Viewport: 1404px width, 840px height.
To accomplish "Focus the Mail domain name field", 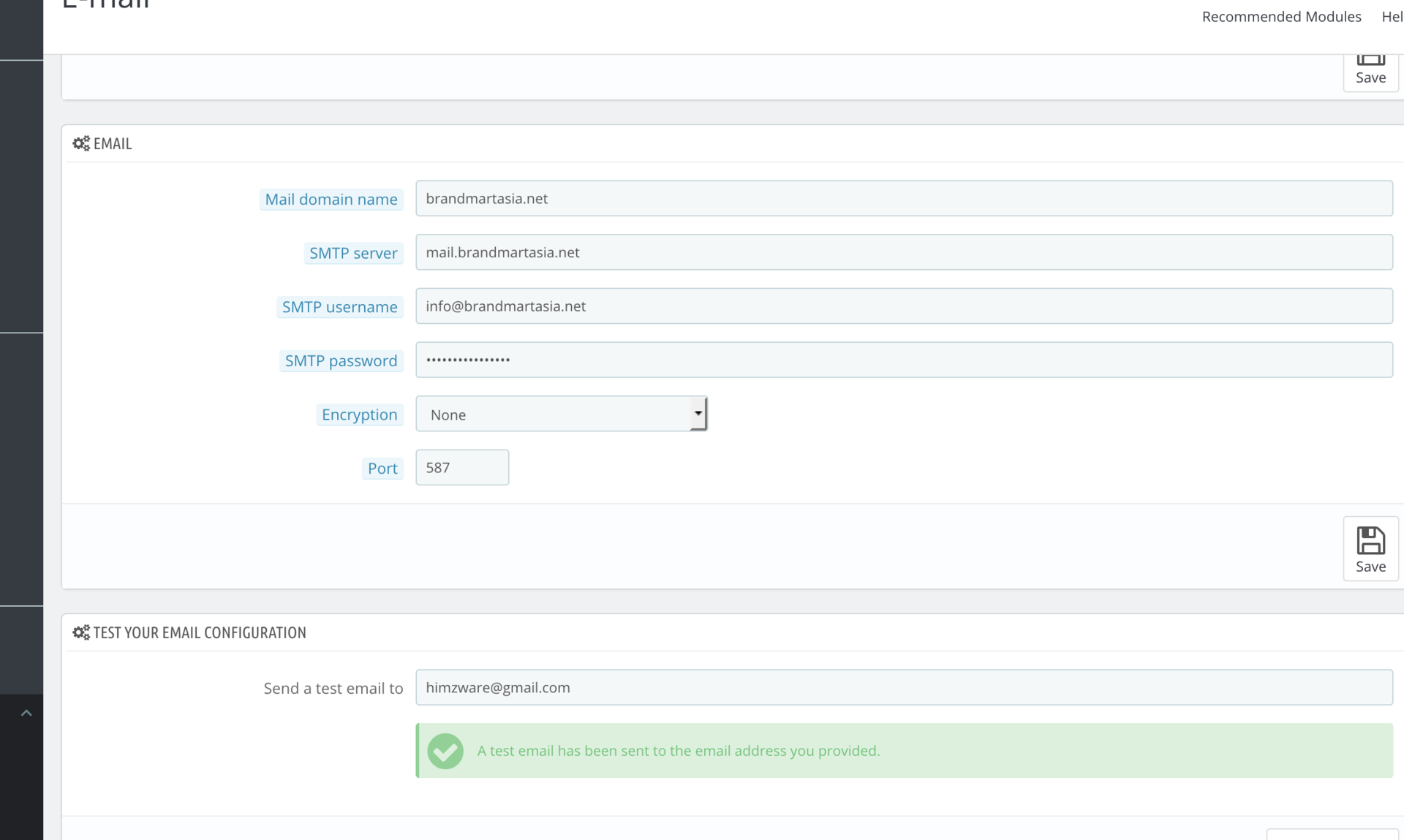I will [903, 198].
